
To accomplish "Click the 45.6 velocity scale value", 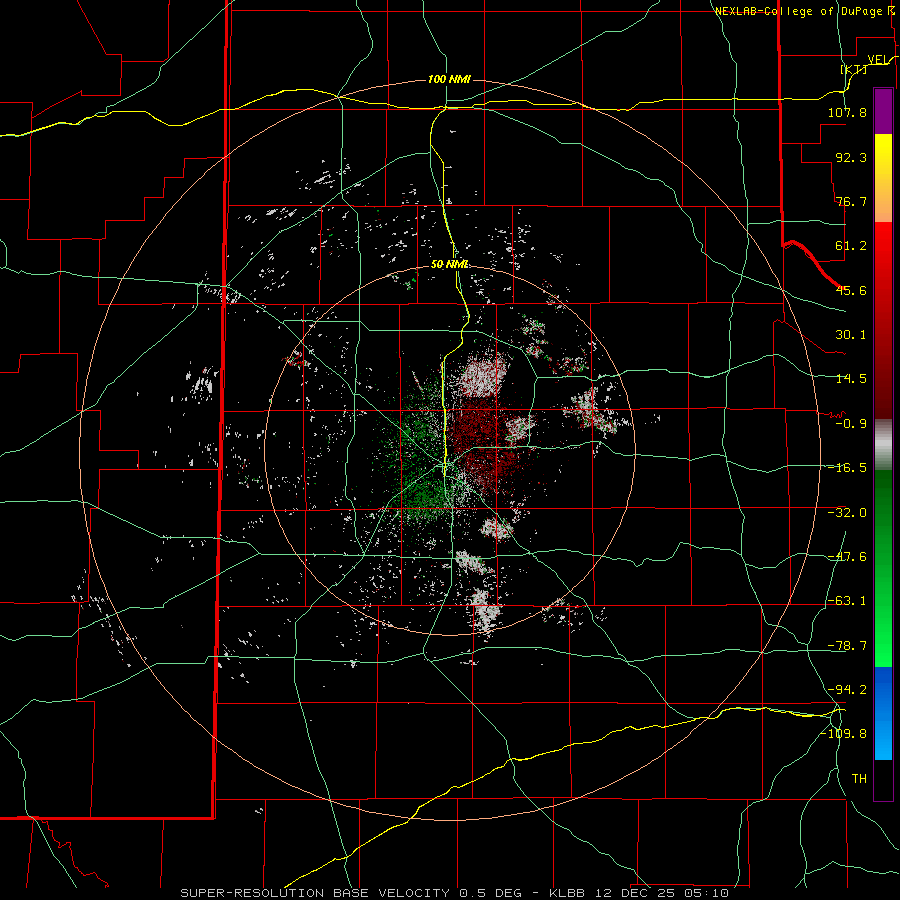I will (x=851, y=290).
